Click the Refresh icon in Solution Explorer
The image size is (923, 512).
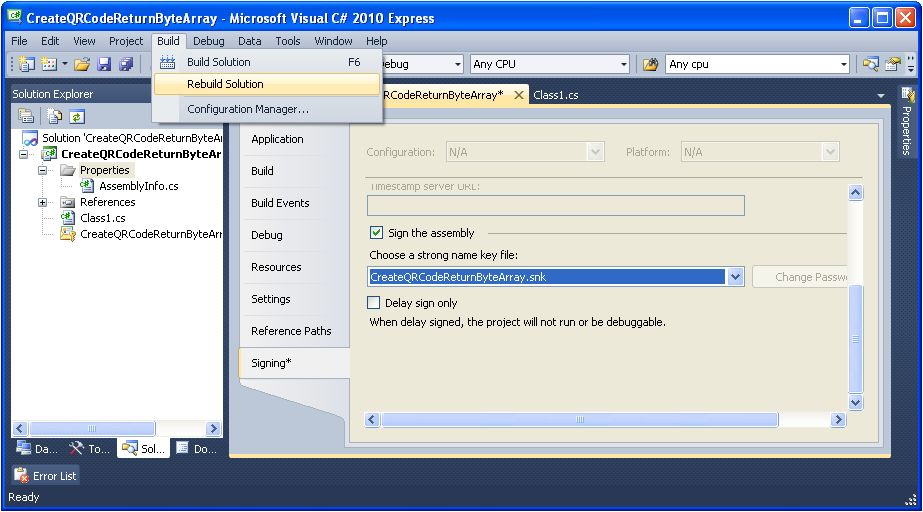coord(77,117)
